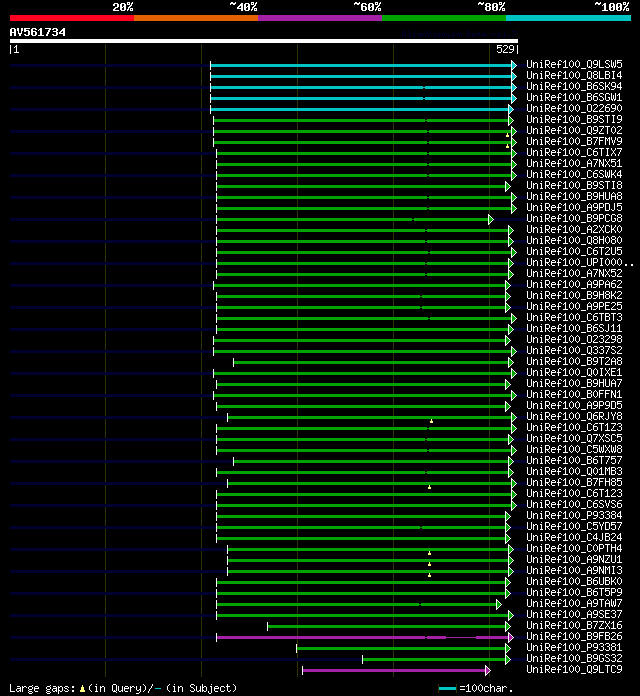
Task: Select UniRef100_B9GS32 label
Action: point(574,658)
